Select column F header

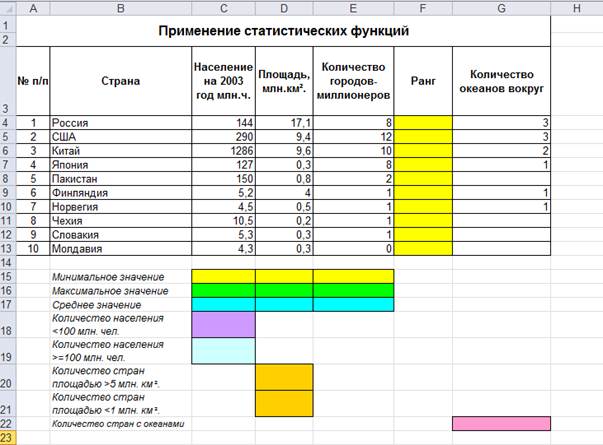(423, 8)
